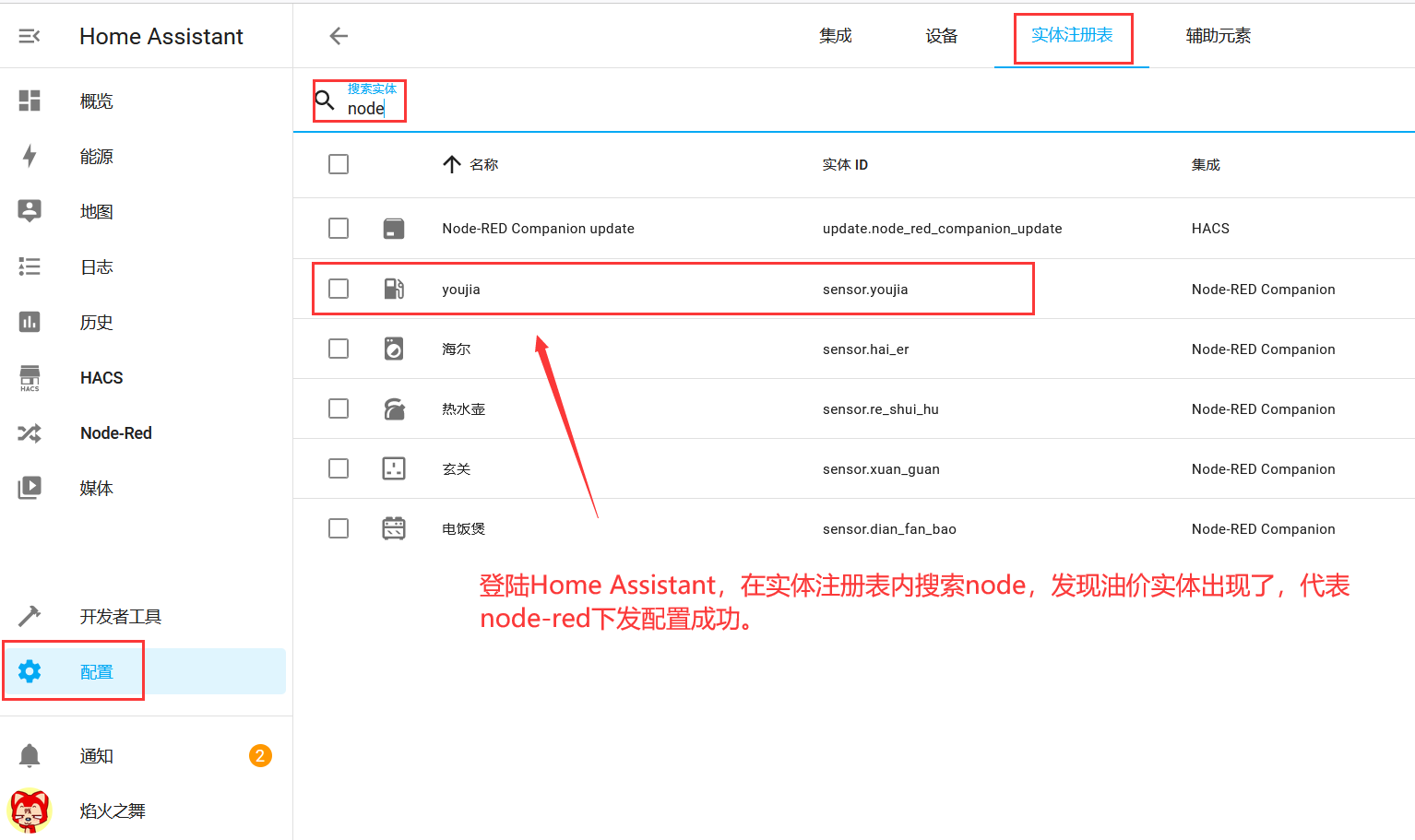Sort by 名称 column using arrow
The width and height of the screenshot is (1415, 840).
coord(451,165)
